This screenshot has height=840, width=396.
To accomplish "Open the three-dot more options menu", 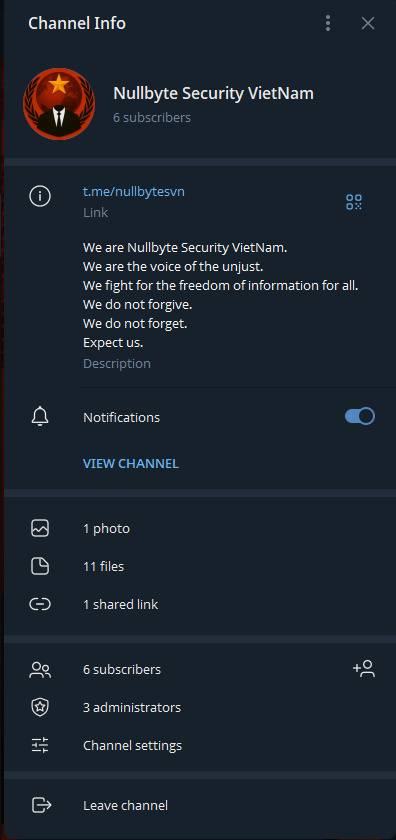I will [328, 23].
